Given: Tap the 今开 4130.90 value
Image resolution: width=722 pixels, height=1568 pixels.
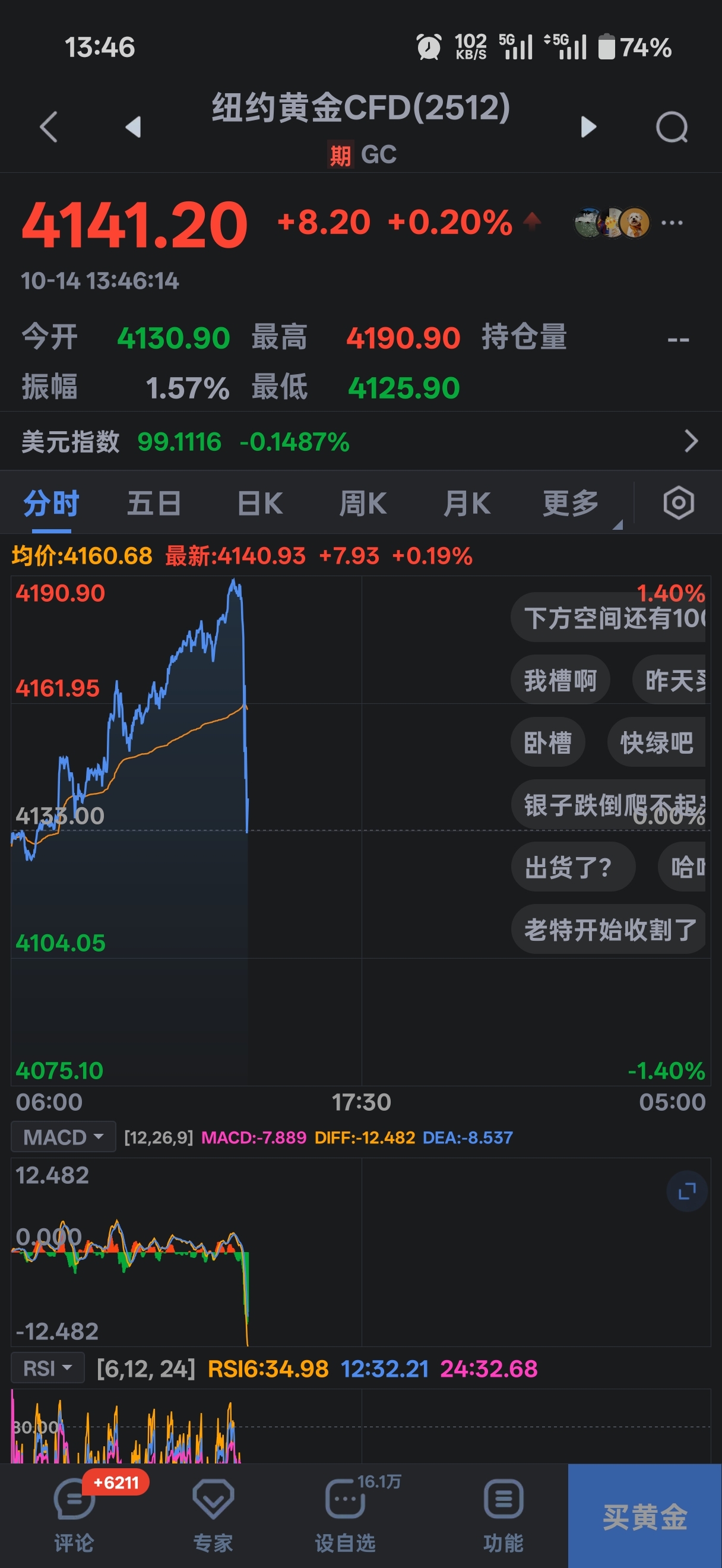Looking at the screenshot, I should coord(173,338).
